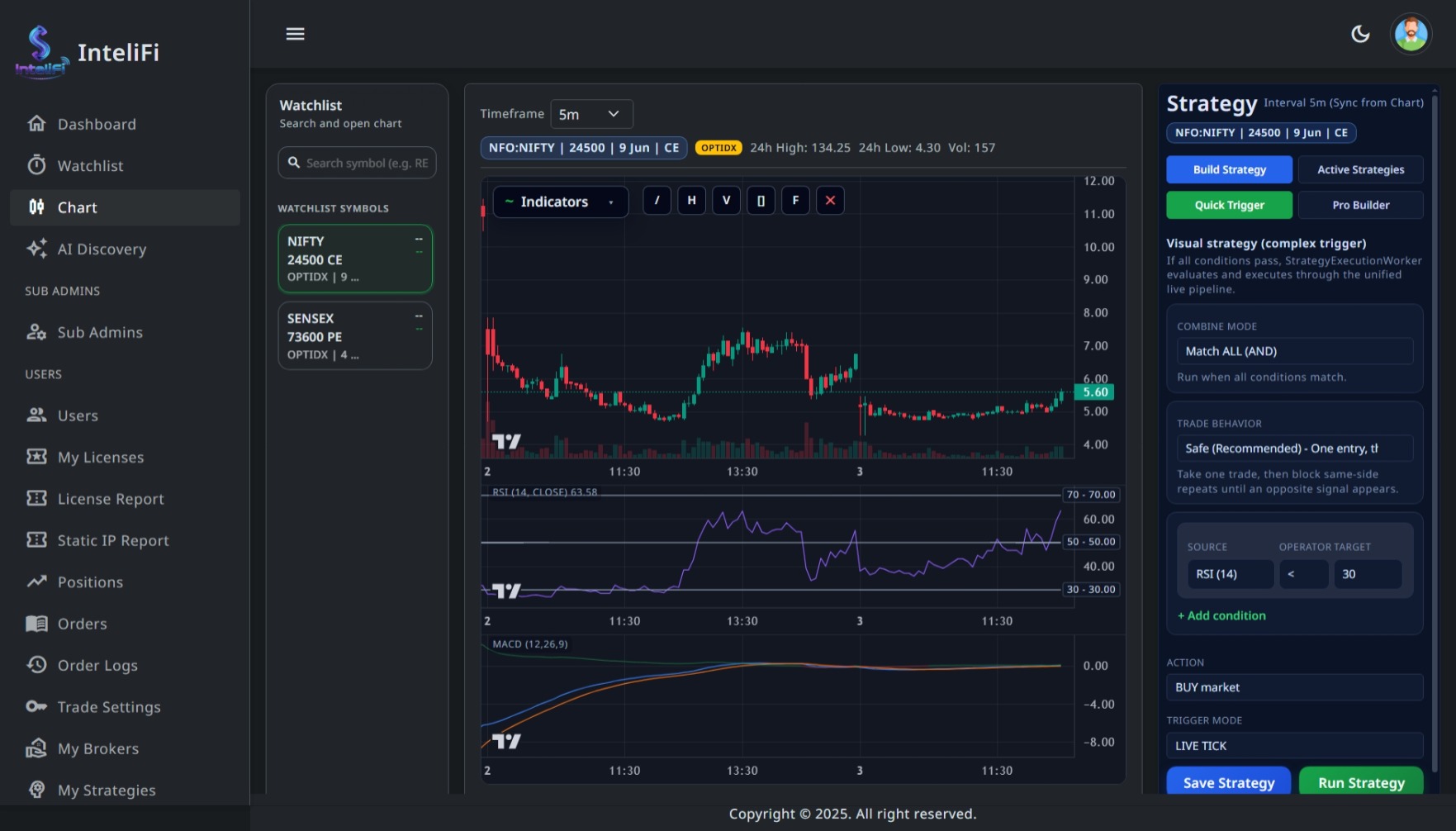Screen dimensions: 1456x831
Task: Select the F Fibonacci tool
Action: pyautogui.click(x=795, y=201)
